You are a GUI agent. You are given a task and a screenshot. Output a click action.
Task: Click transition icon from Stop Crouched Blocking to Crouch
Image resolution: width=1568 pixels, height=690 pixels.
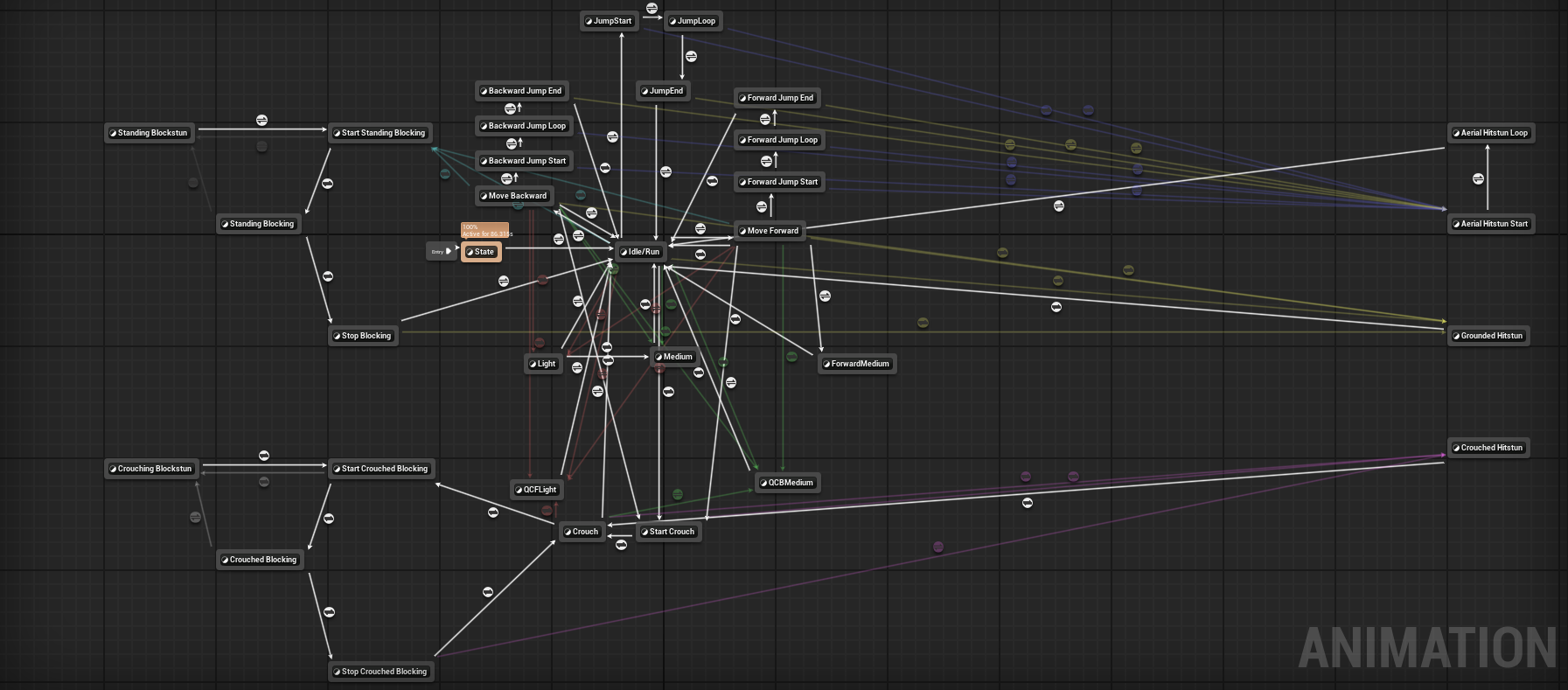click(x=488, y=592)
